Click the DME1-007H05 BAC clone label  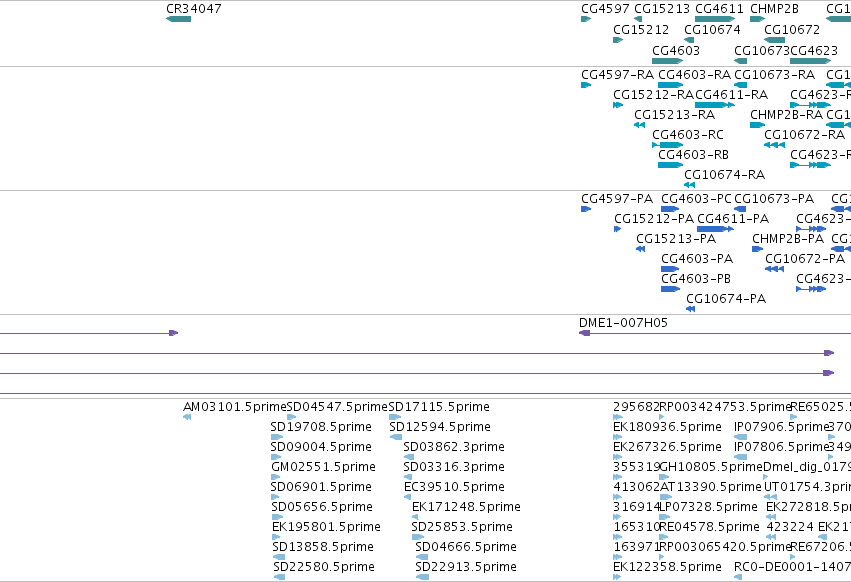point(623,323)
